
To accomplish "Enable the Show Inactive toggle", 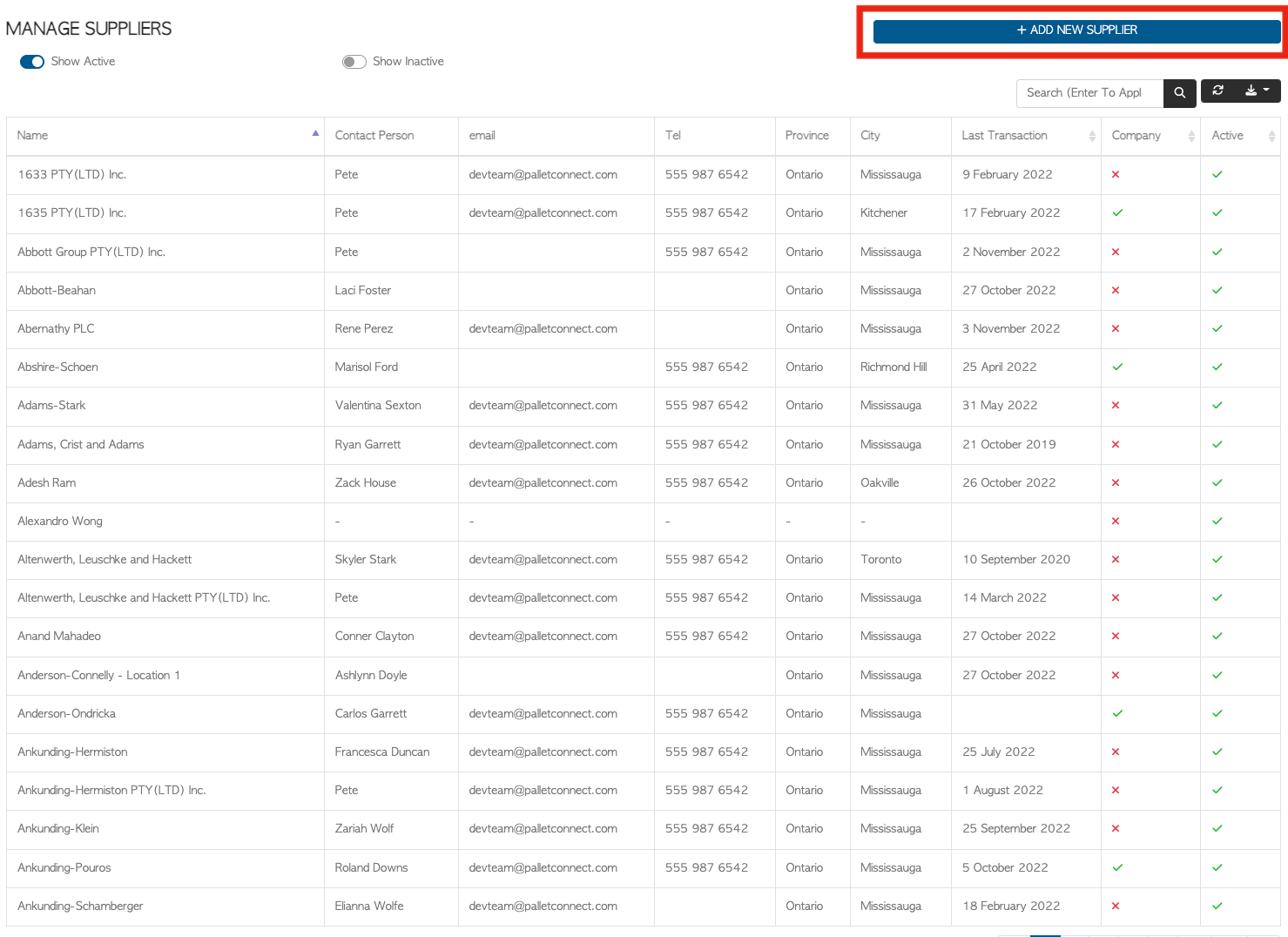I will tap(354, 62).
